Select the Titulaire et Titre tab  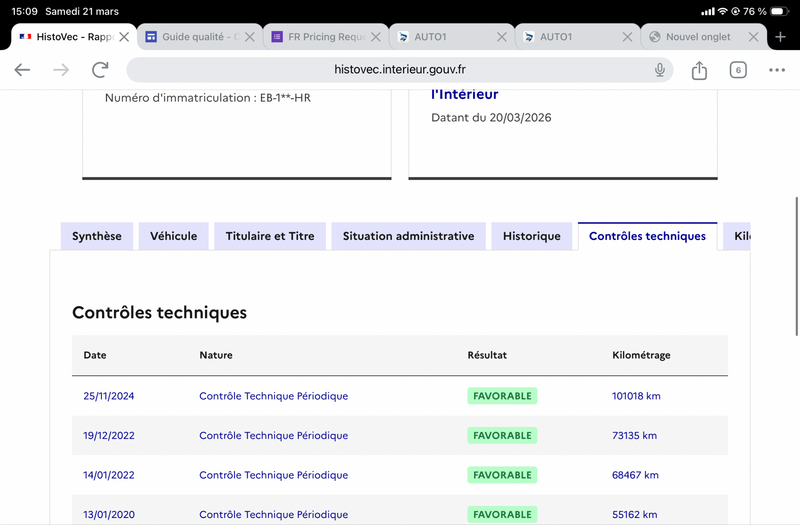[270, 237]
